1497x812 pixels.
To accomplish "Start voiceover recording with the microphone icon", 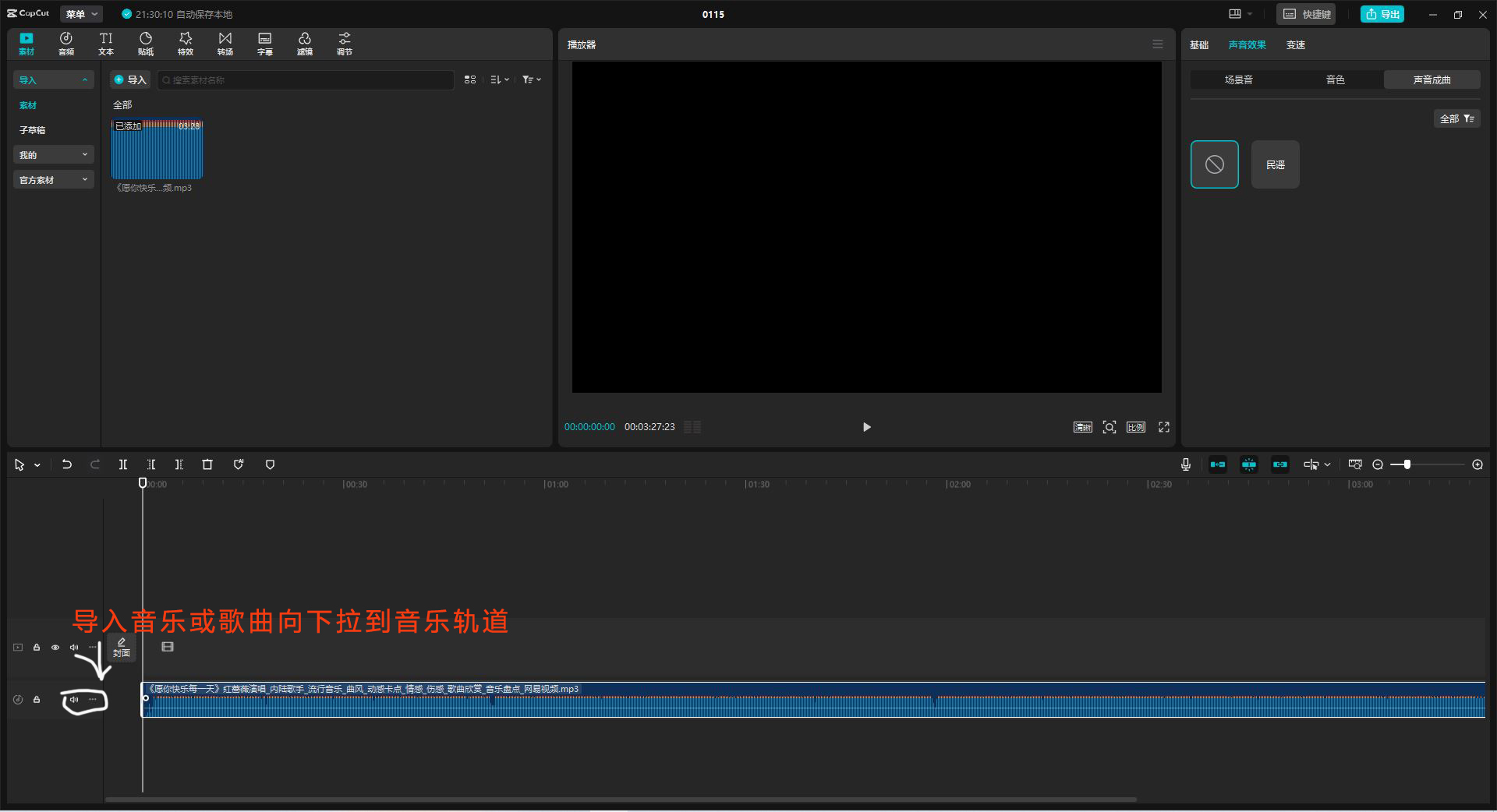I will pyautogui.click(x=1186, y=464).
